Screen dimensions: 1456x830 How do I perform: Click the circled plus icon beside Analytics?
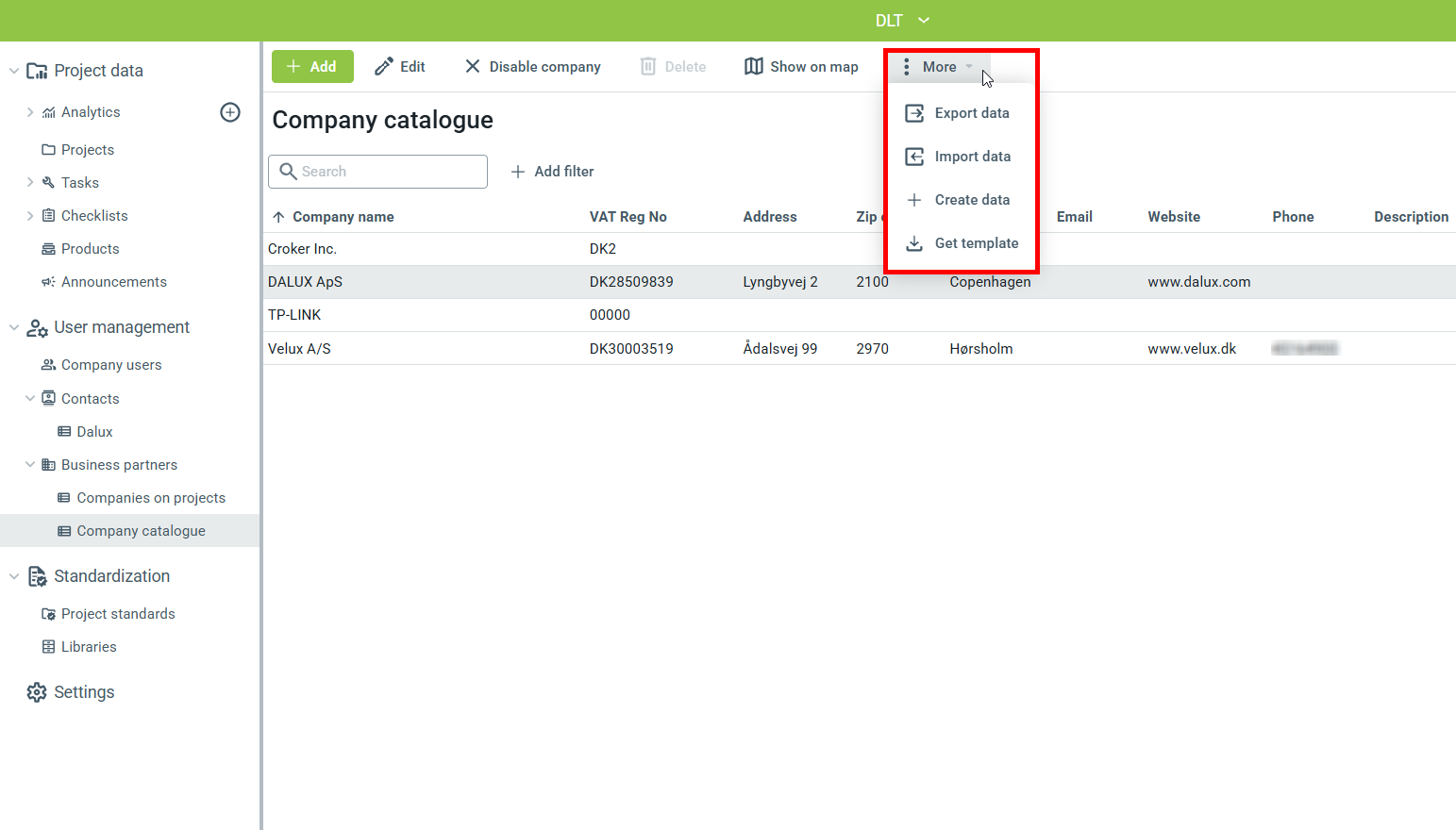point(230,112)
